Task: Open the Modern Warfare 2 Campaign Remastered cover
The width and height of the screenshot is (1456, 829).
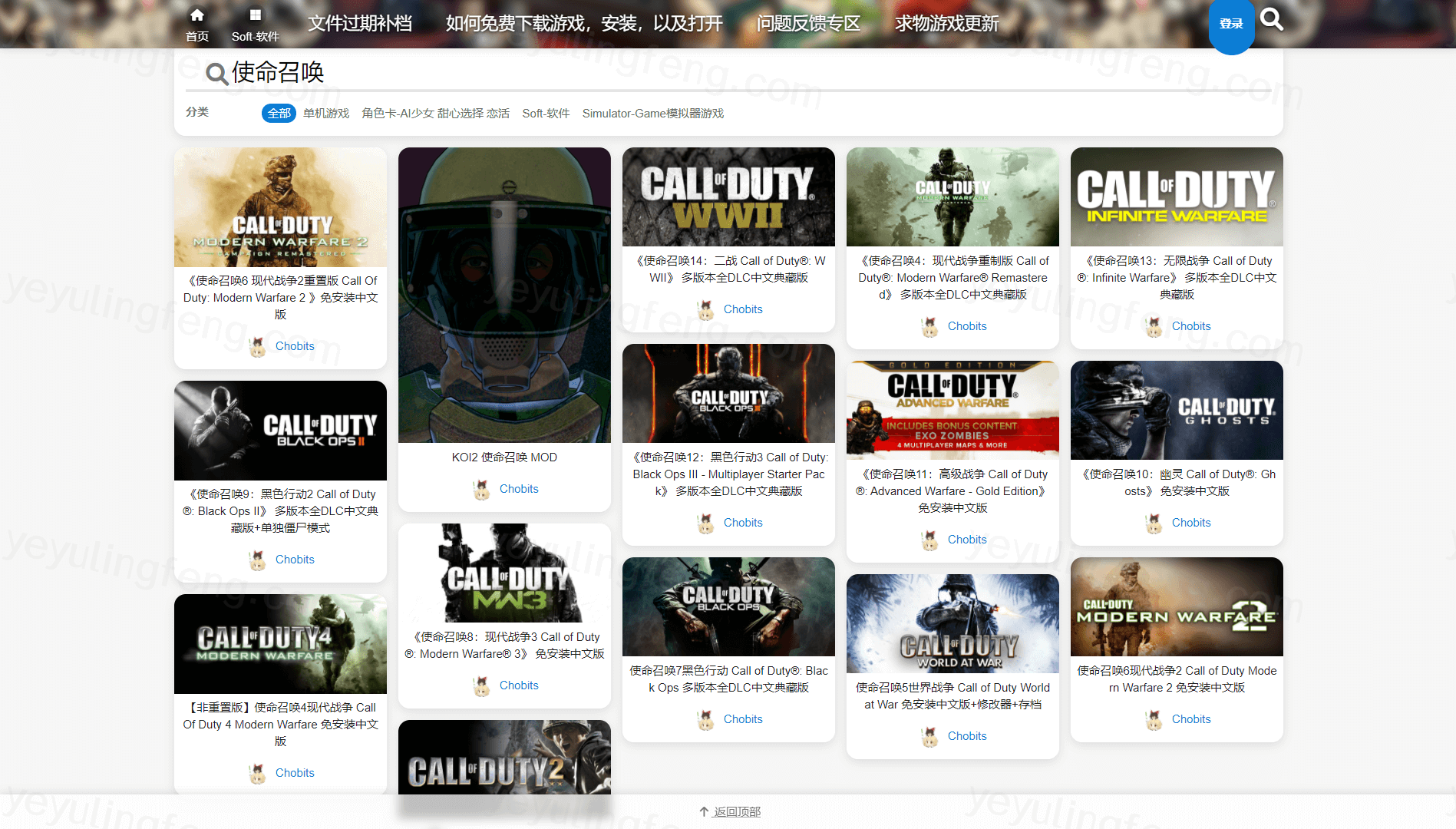Action: pos(281,207)
